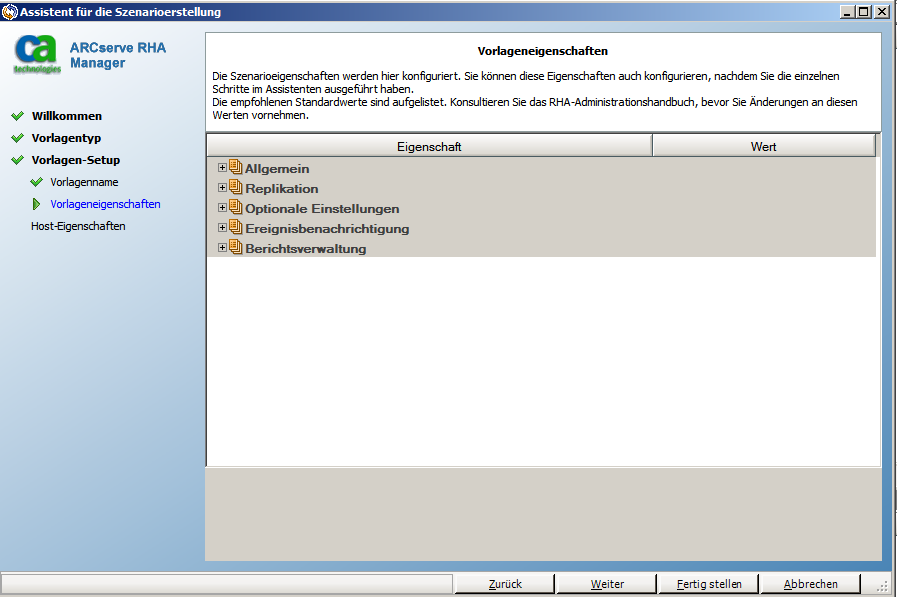The height and width of the screenshot is (597, 897).
Task: Click the Berichtsverwaltung folder icon
Action: 236,247
